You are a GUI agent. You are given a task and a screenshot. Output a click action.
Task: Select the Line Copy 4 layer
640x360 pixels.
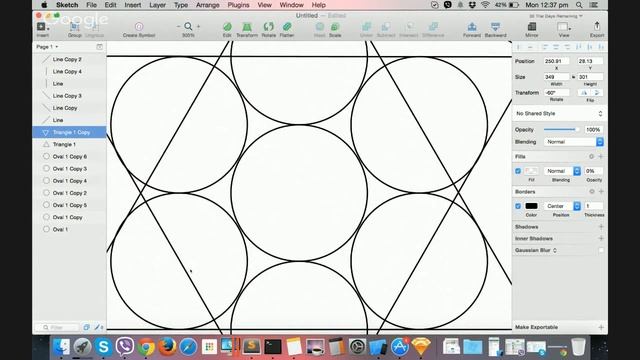69,71
